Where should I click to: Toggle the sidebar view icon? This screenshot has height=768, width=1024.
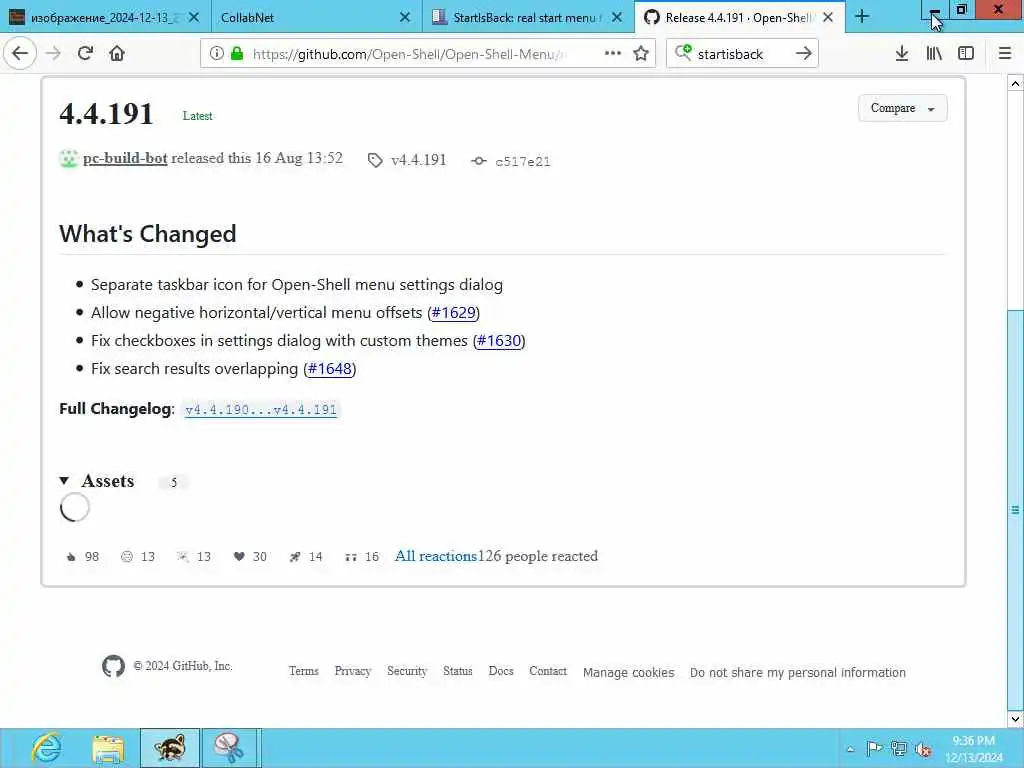point(966,54)
